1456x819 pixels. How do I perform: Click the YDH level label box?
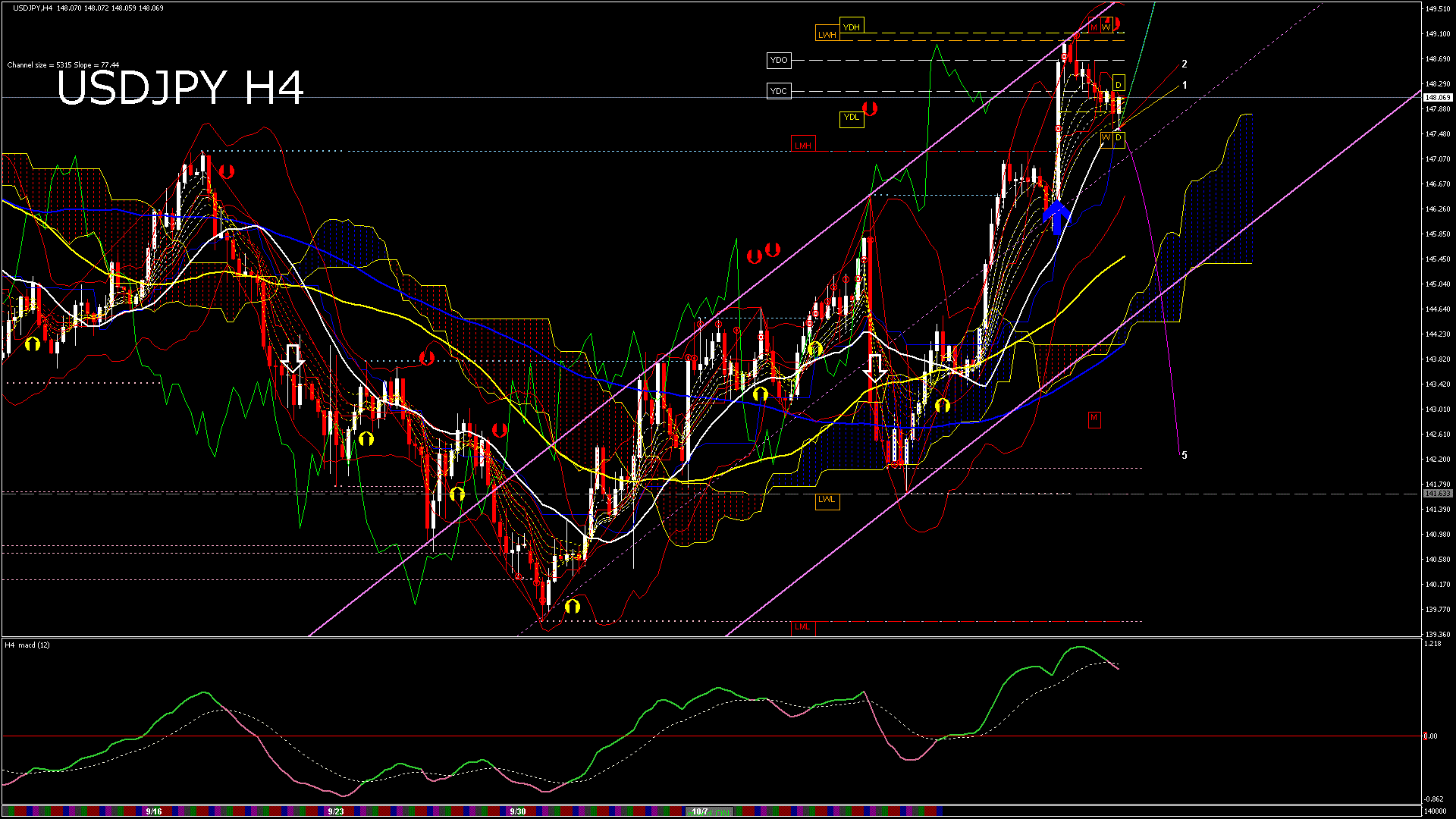852,27
